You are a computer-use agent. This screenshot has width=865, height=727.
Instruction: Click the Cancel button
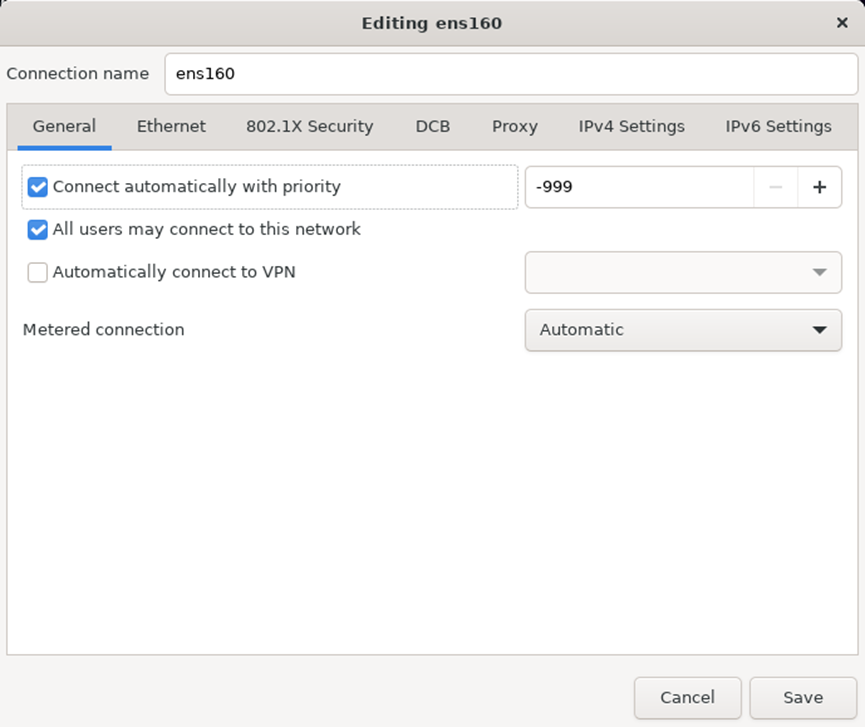[x=687, y=698]
